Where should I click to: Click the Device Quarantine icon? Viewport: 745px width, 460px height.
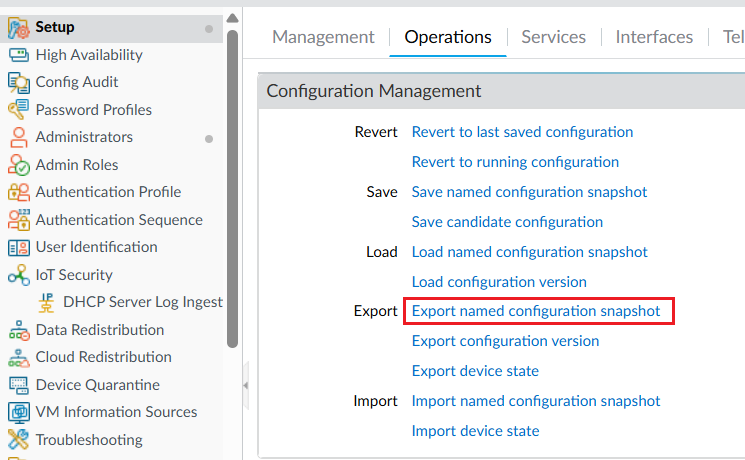point(19,385)
